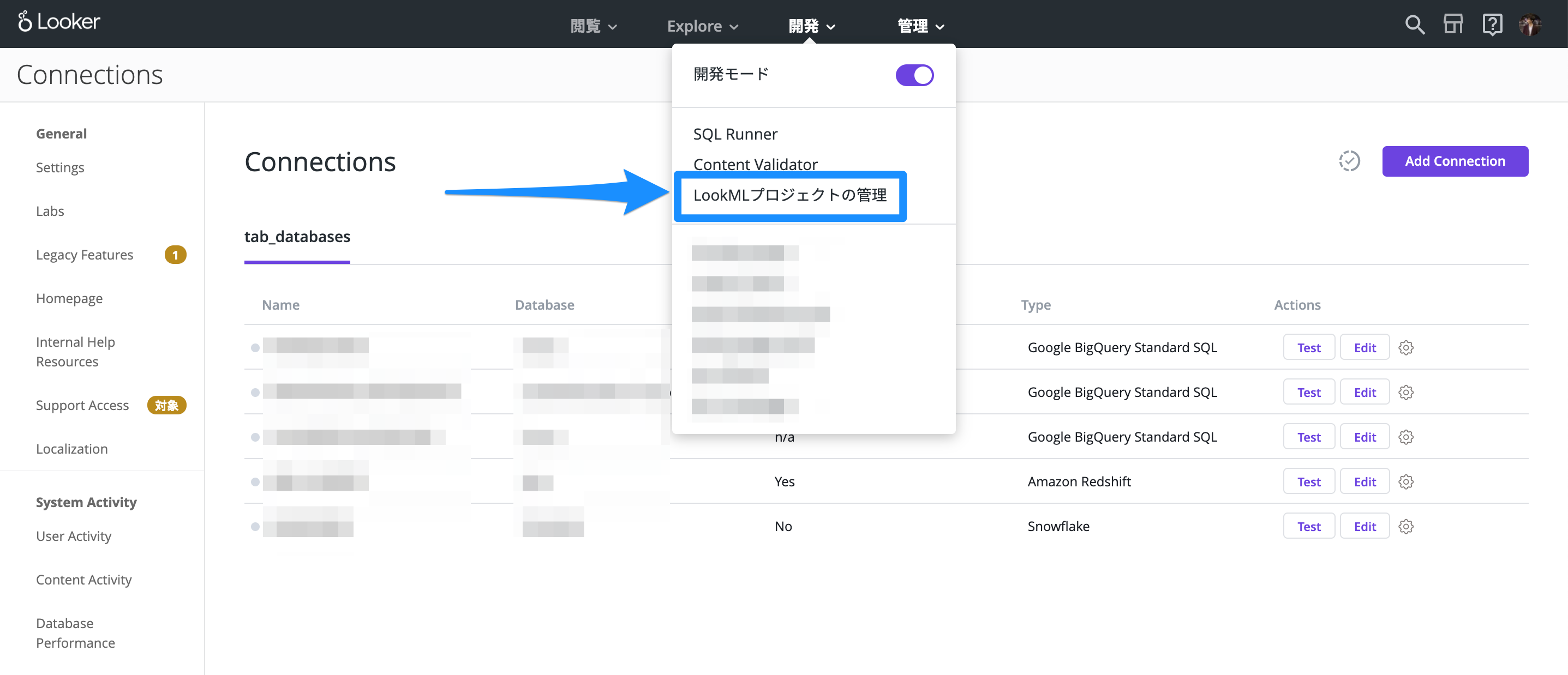Open Settings in the General sidebar
Image resolution: width=1568 pixels, height=675 pixels.
tap(59, 167)
